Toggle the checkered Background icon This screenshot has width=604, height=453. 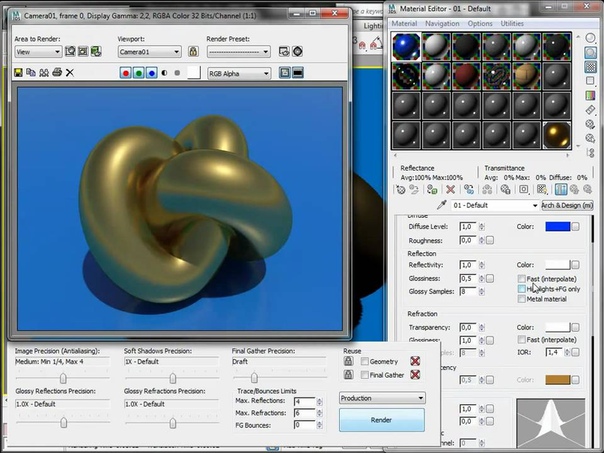tap(590, 67)
